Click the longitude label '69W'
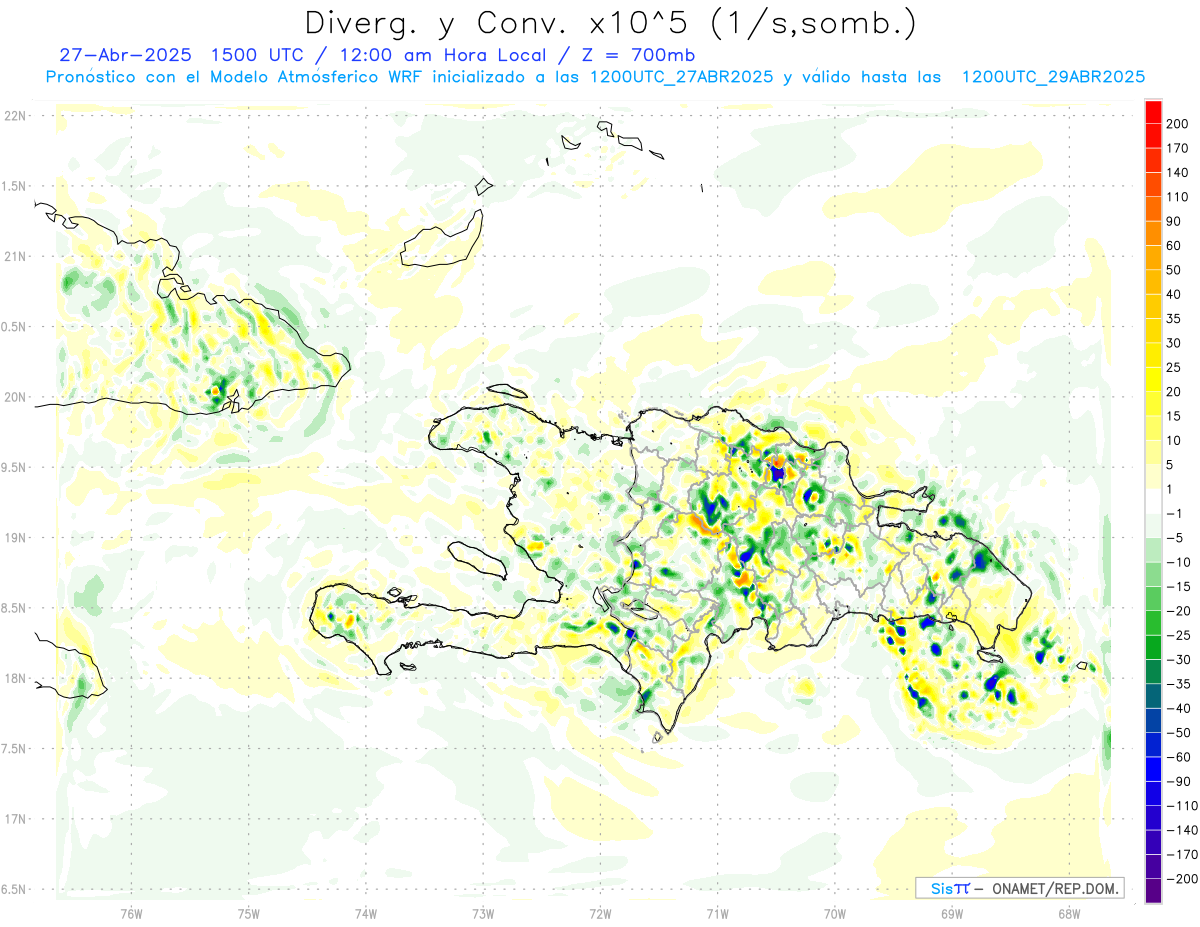1200x927 pixels. tap(952, 913)
